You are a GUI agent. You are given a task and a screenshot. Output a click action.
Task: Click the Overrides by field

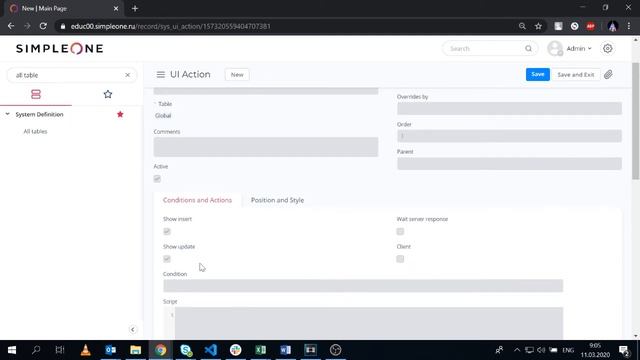[x=509, y=109]
